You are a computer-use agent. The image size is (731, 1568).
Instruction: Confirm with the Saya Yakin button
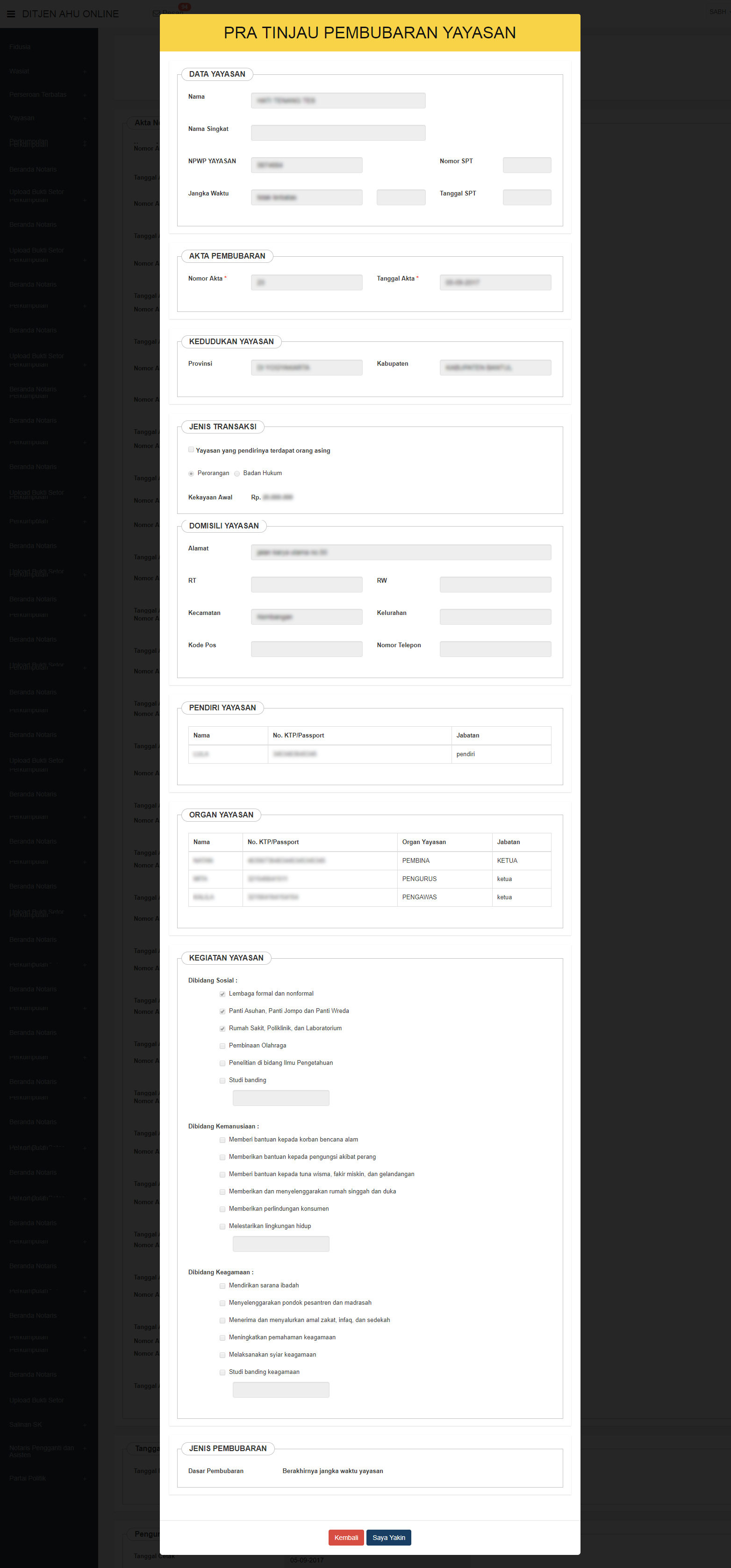click(388, 1538)
